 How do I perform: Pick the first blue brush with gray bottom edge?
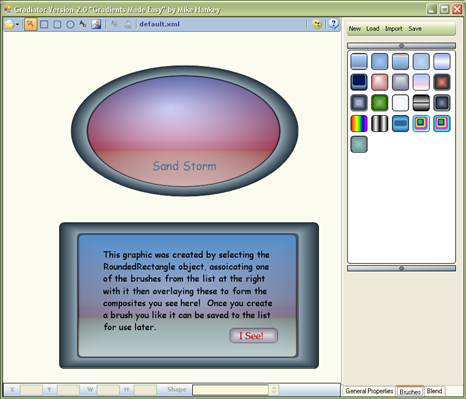[x=359, y=61]
